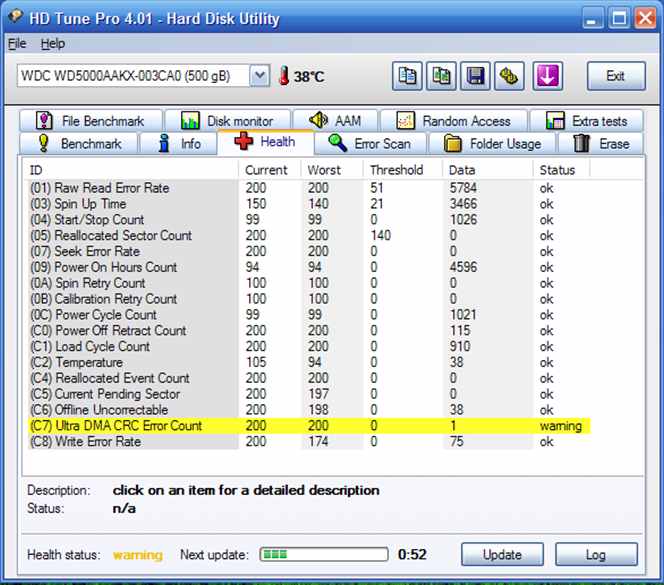Select the (09) Power On Hours Count row
Screen dimensions: 664x585
click(x=309, y=267)
